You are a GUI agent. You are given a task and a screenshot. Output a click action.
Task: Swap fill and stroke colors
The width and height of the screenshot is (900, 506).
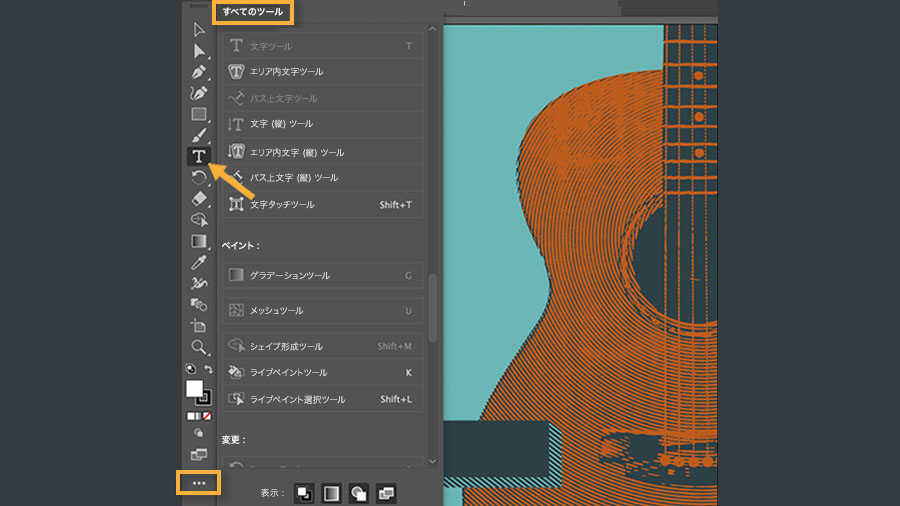[x=208, y=369]
